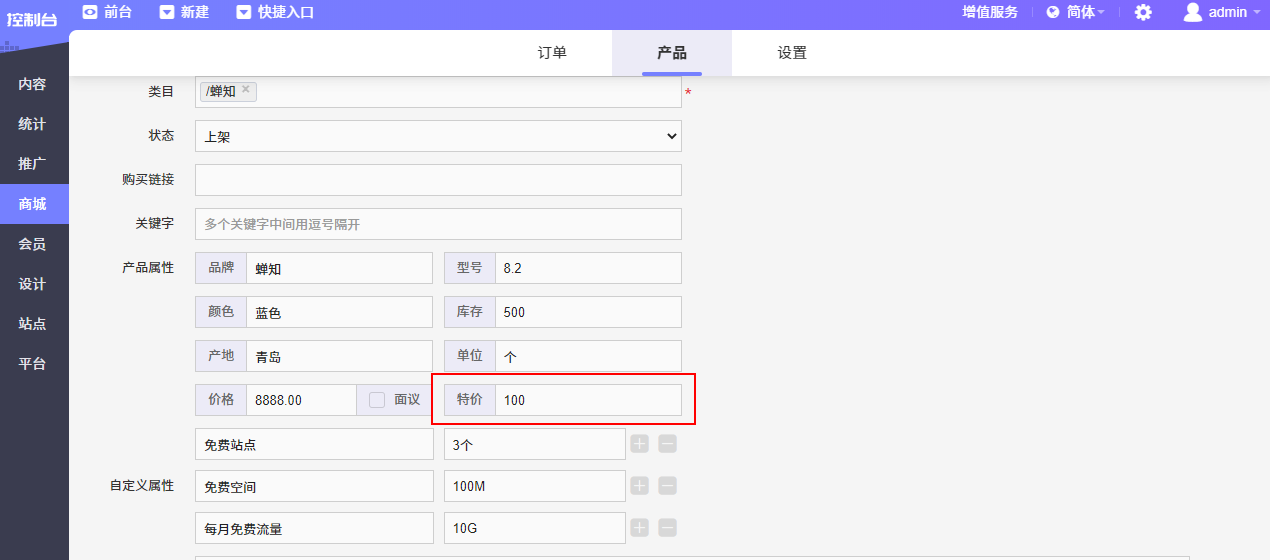This screenshot has width=1270, height=560.
Task: Open 增值服务 value-added services link
Action: (x=990, y=12)
